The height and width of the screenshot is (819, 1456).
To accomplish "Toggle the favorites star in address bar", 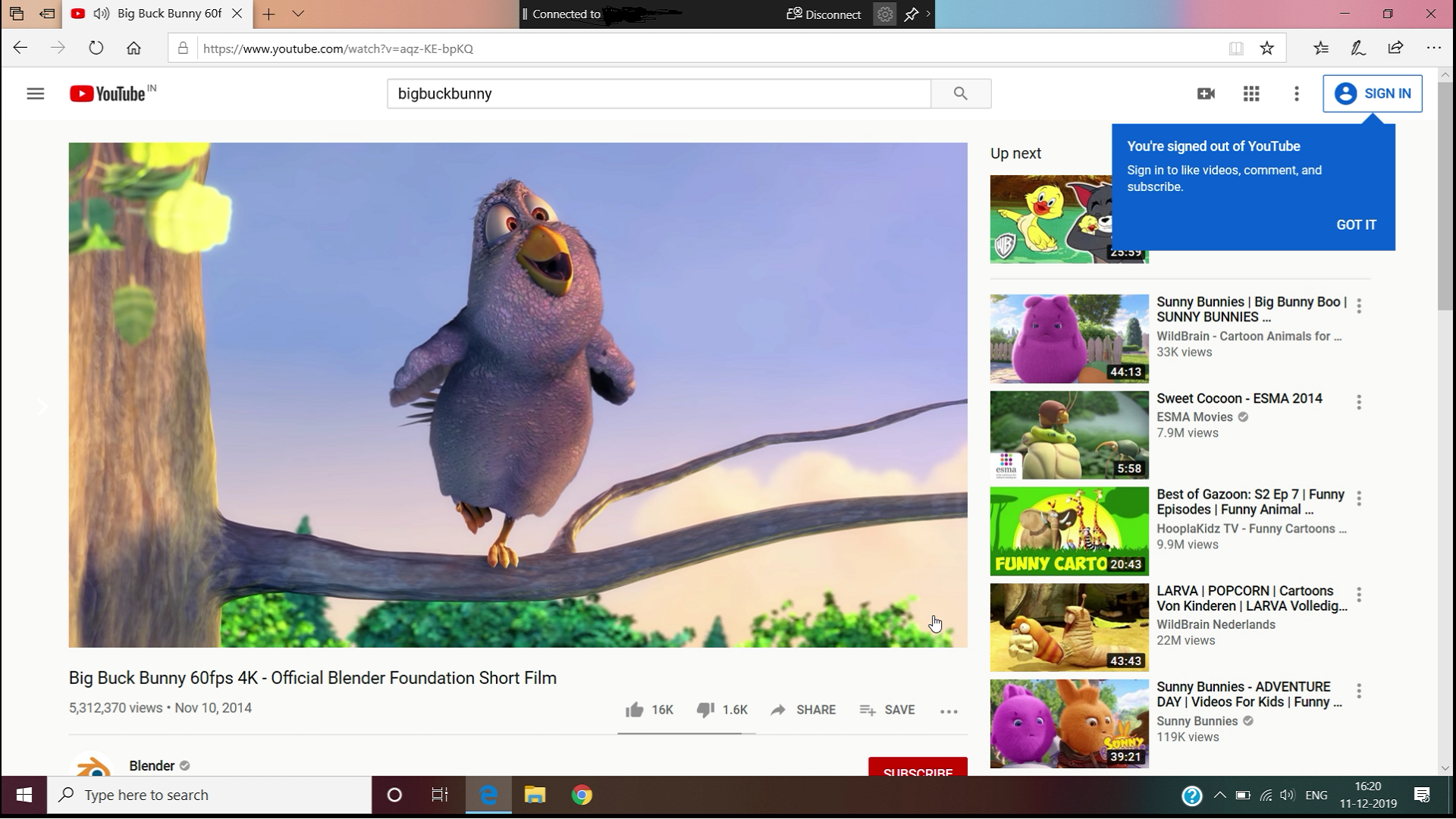I will click(x=1266, y=48).
